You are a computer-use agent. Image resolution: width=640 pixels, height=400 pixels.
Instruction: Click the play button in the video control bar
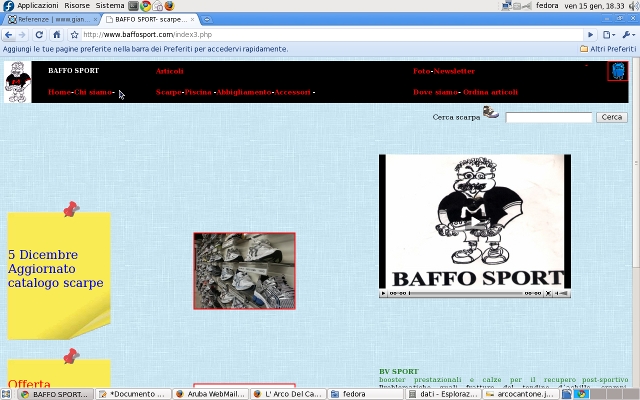click(383, 293)
